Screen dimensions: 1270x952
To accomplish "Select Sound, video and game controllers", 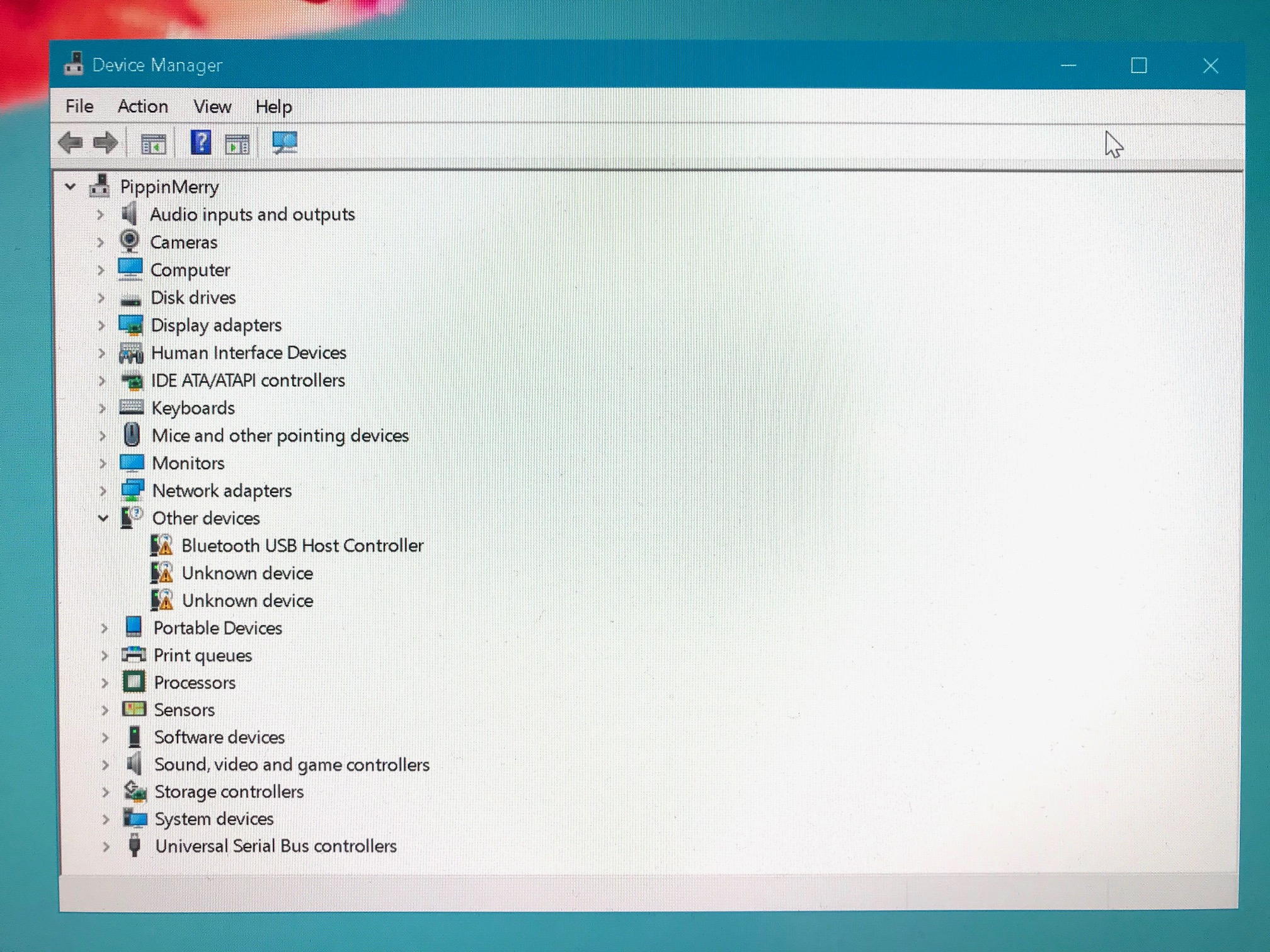I will tap(292, 764).
